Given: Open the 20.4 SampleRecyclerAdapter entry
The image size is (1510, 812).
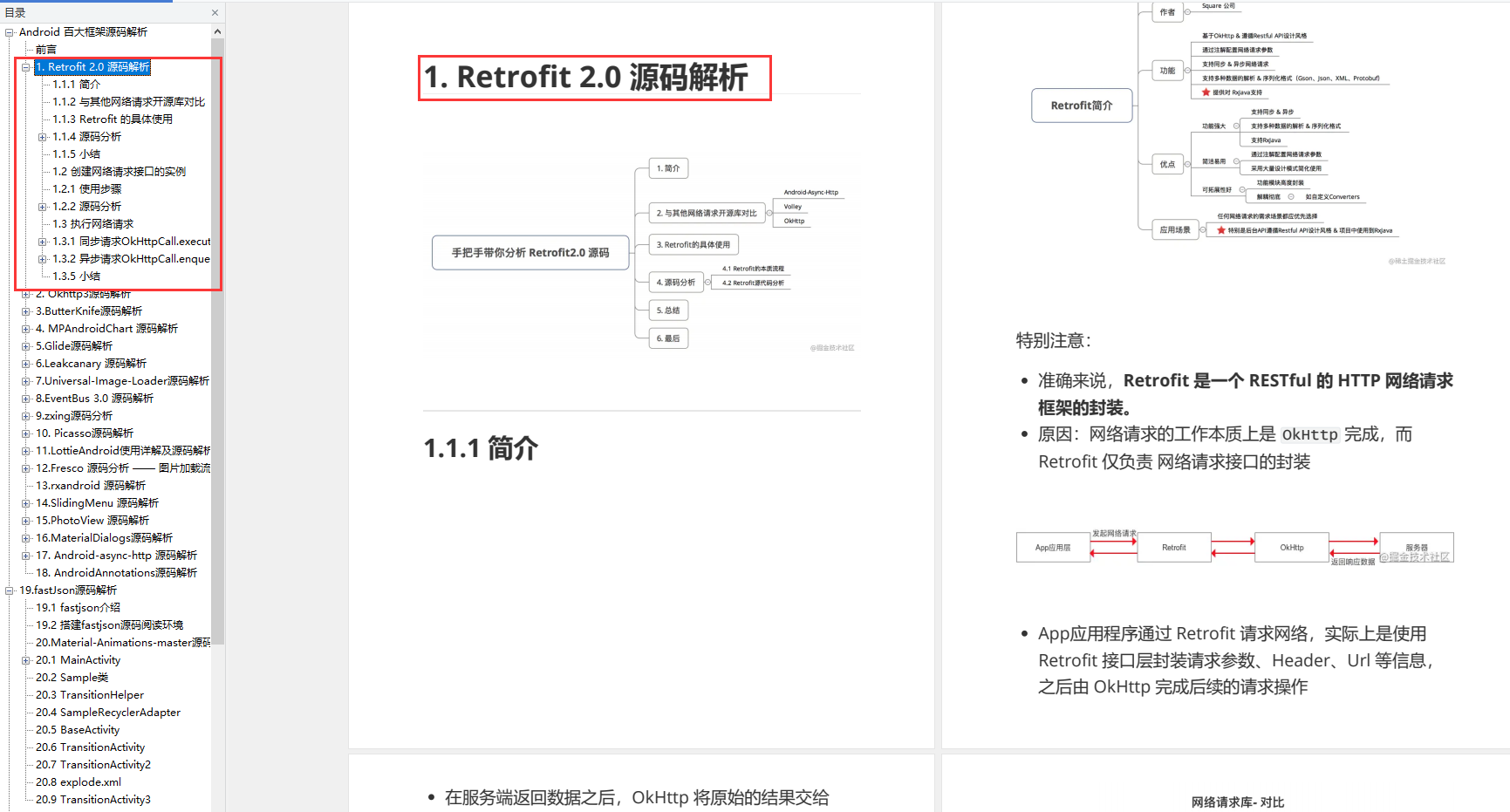Looking at the screenshot, I should (108, 713).
